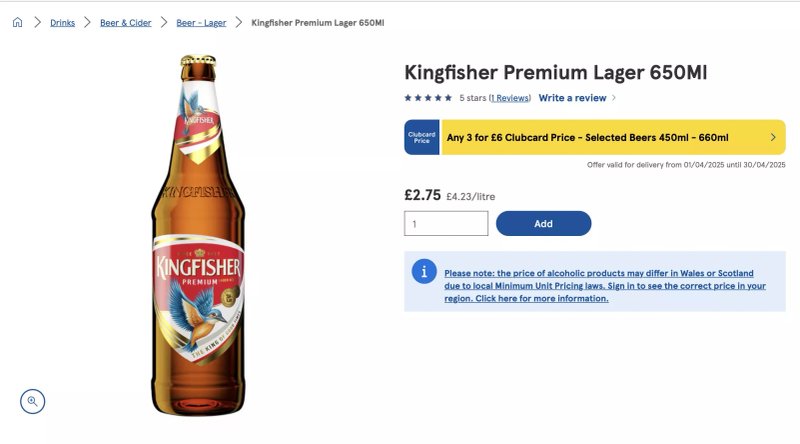This screenshot has height=444, width=800.
Task: Open Any 3 for £6 Clubcard offer banner
Action: [595, 137]
